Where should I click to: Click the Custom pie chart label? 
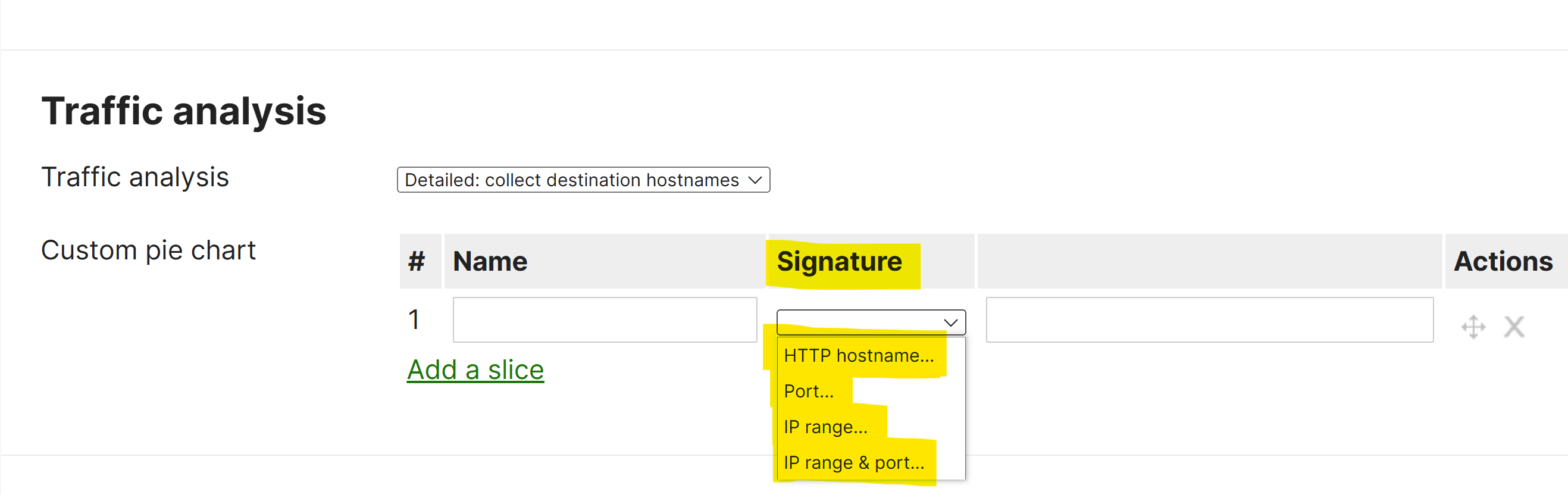148,250
